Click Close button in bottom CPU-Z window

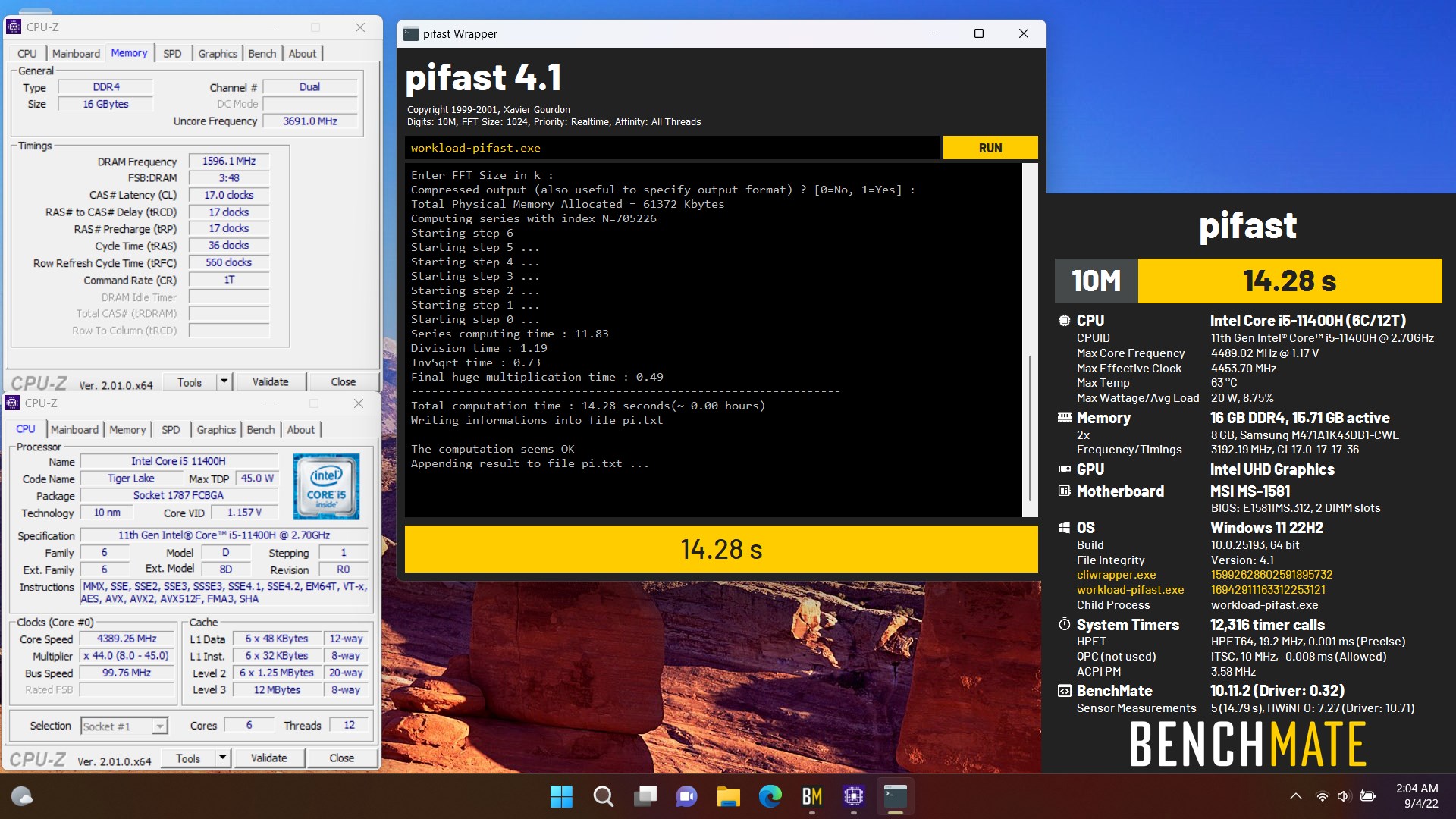(x=341, y=758)
